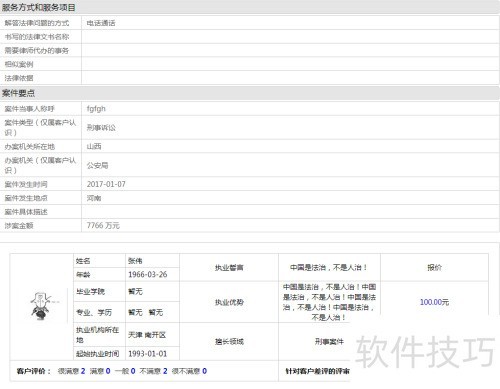This screenshot has height=389, width=500.
Task: Click the 案件当事人称呼 label
Action: click(29, 109)
